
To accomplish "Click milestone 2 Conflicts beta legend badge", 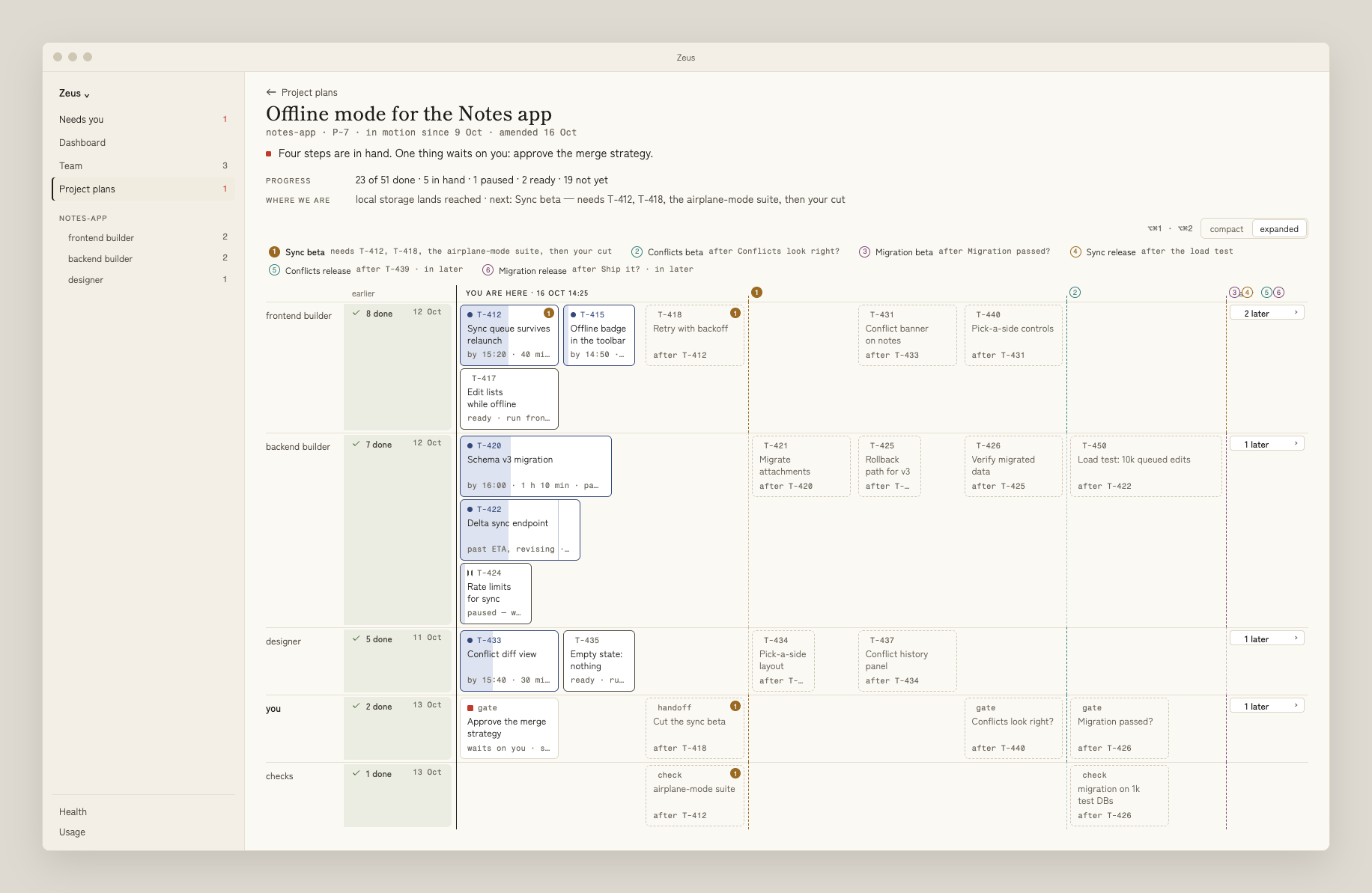I will 637,252.
